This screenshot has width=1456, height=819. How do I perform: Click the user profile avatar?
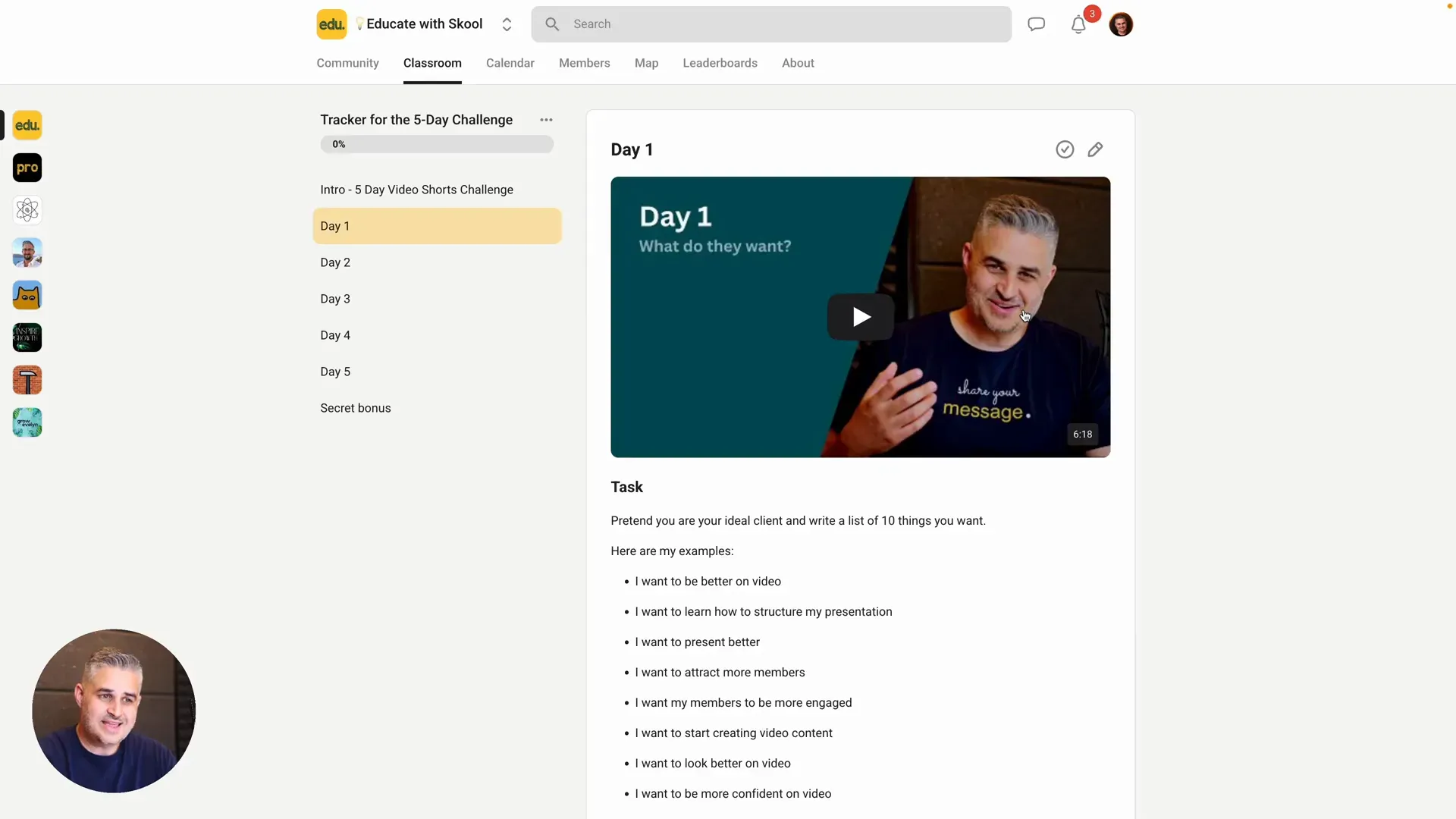coord(1121,24)
